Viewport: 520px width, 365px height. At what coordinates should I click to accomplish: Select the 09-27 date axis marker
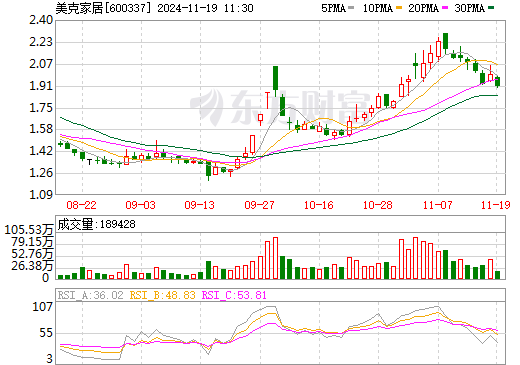[x=259, y=205]
